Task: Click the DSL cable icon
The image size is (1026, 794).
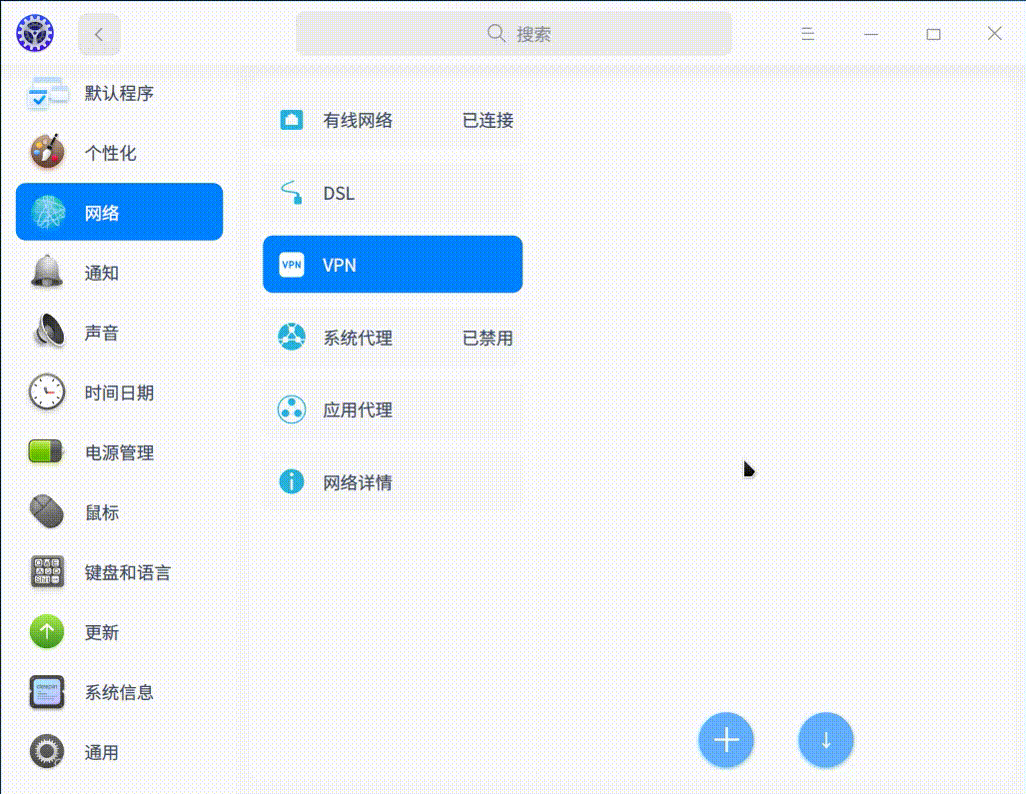Action: 292,192
